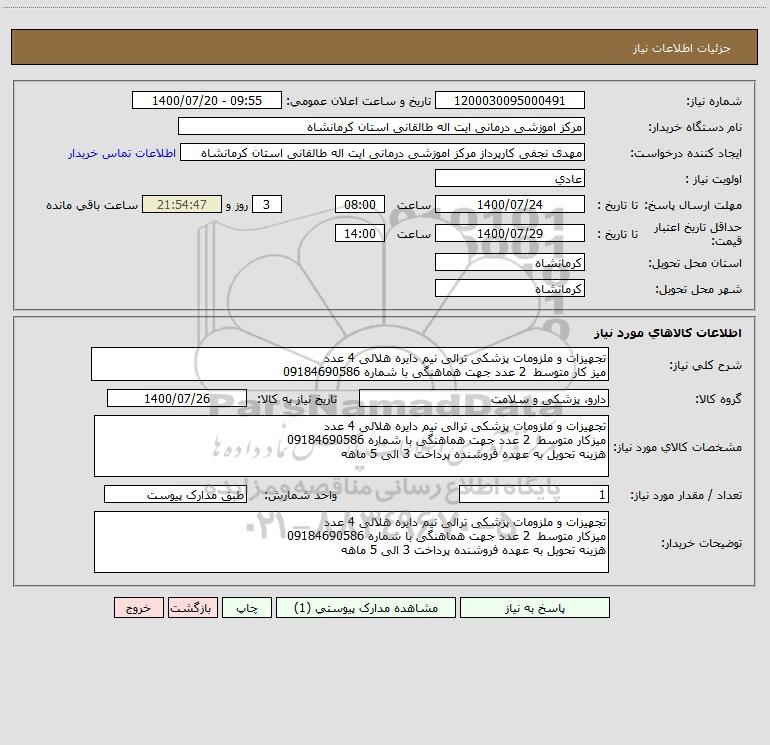
Task: Click the شهر محل تحویل label
Action: pos(699,289)
